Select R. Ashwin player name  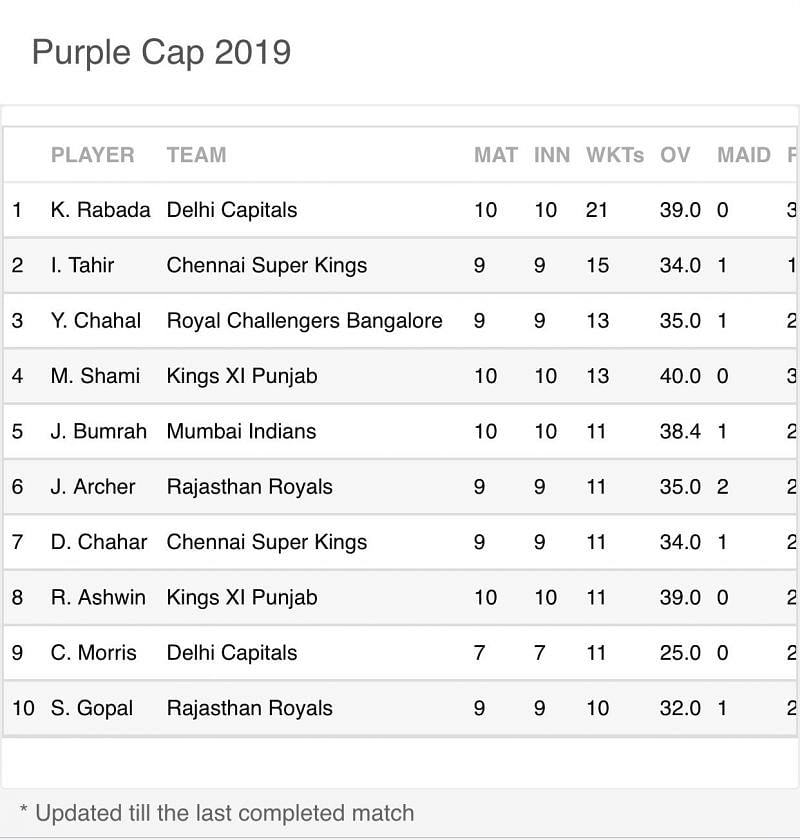point(98,597)
